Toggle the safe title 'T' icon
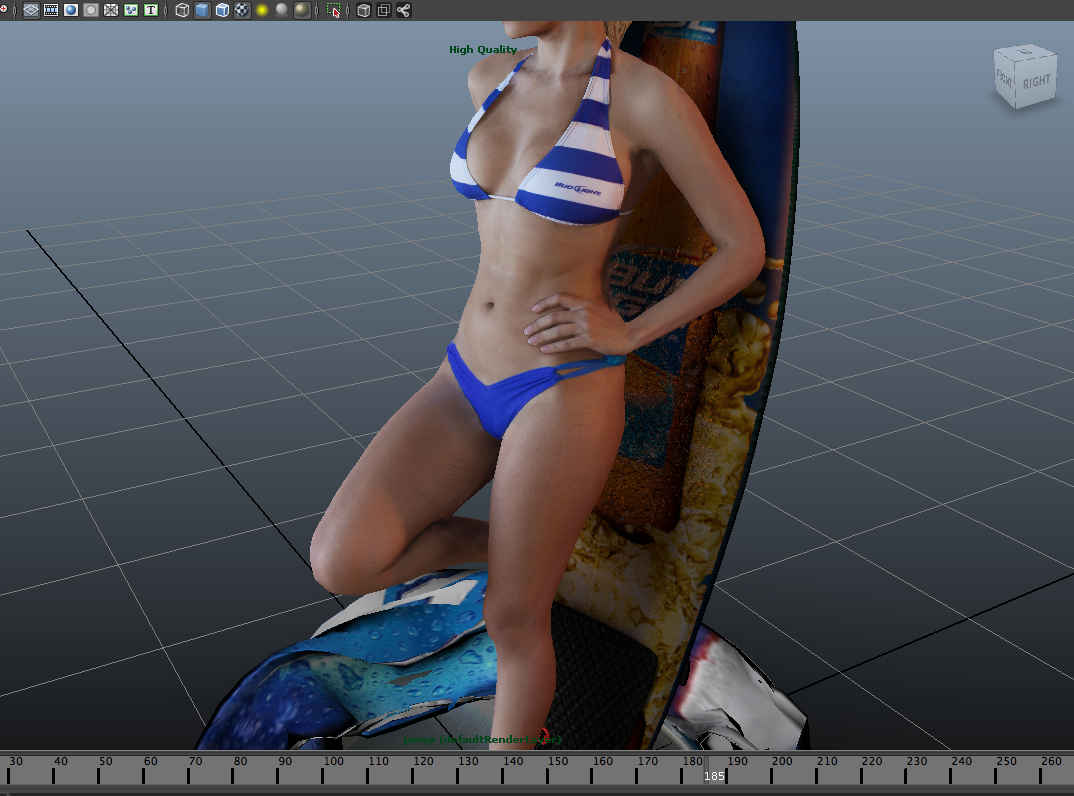The height and width of the screenshot is (796, 1074). point(151,10)
